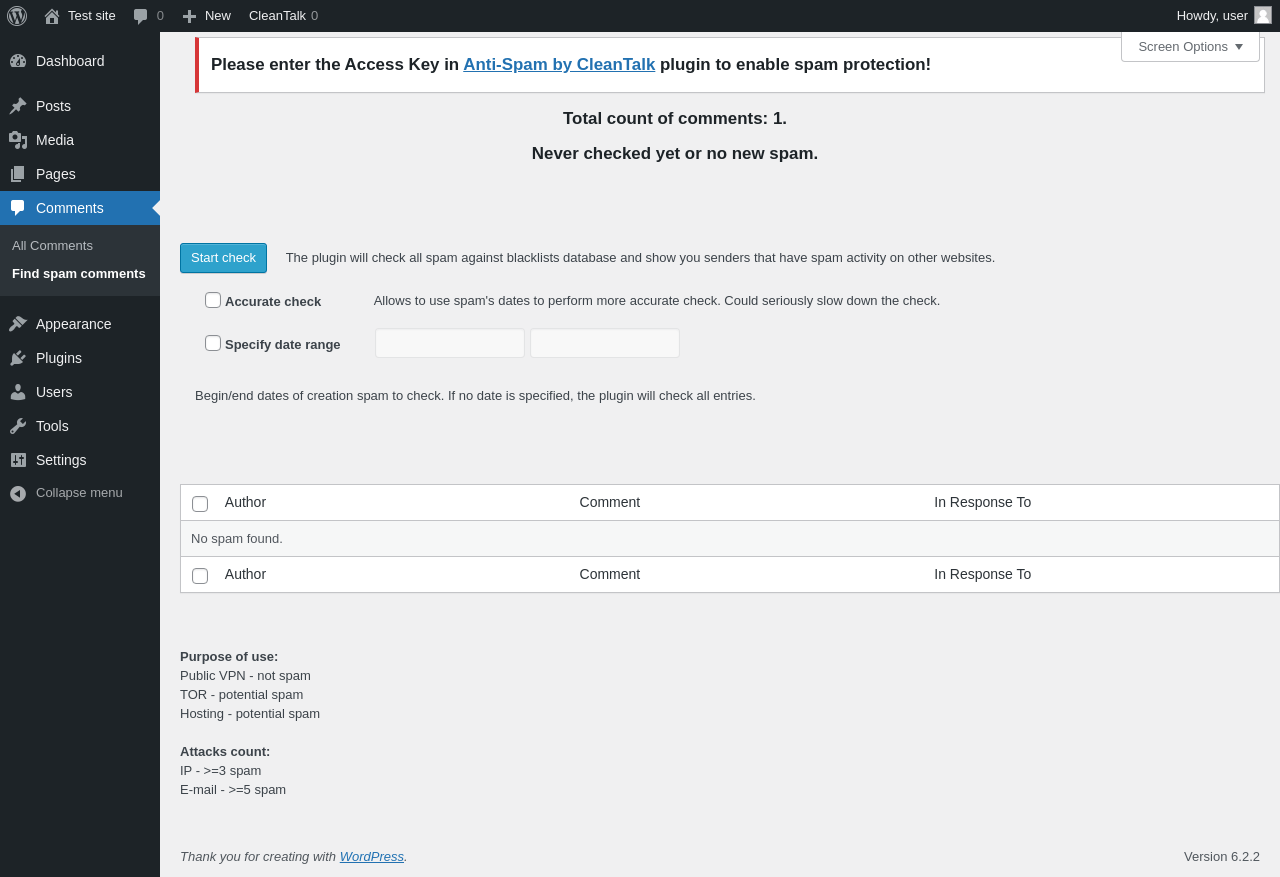Click the plus New icon
The width and height of the screenshot is (1280, 877).
pyautogui.click(x=189, y=16)
